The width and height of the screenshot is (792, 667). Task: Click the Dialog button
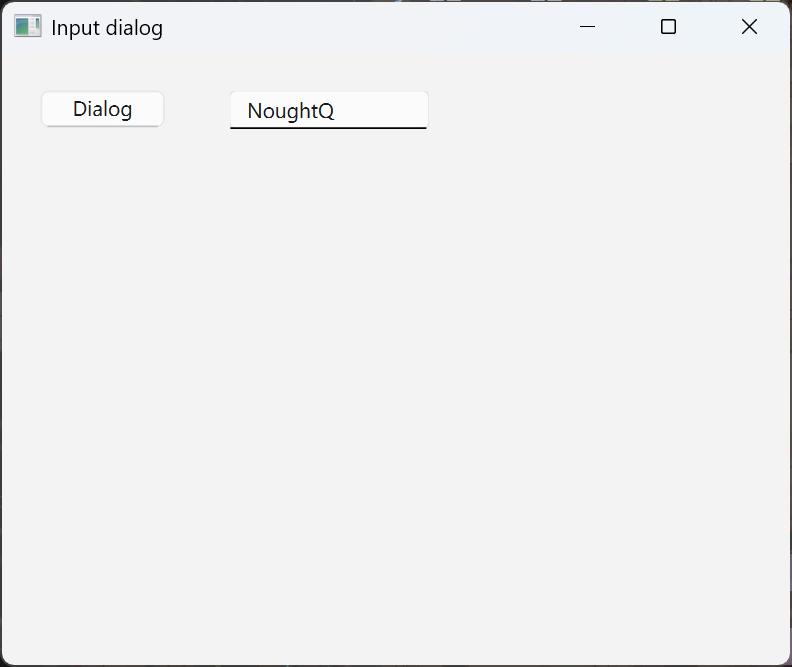102,109
